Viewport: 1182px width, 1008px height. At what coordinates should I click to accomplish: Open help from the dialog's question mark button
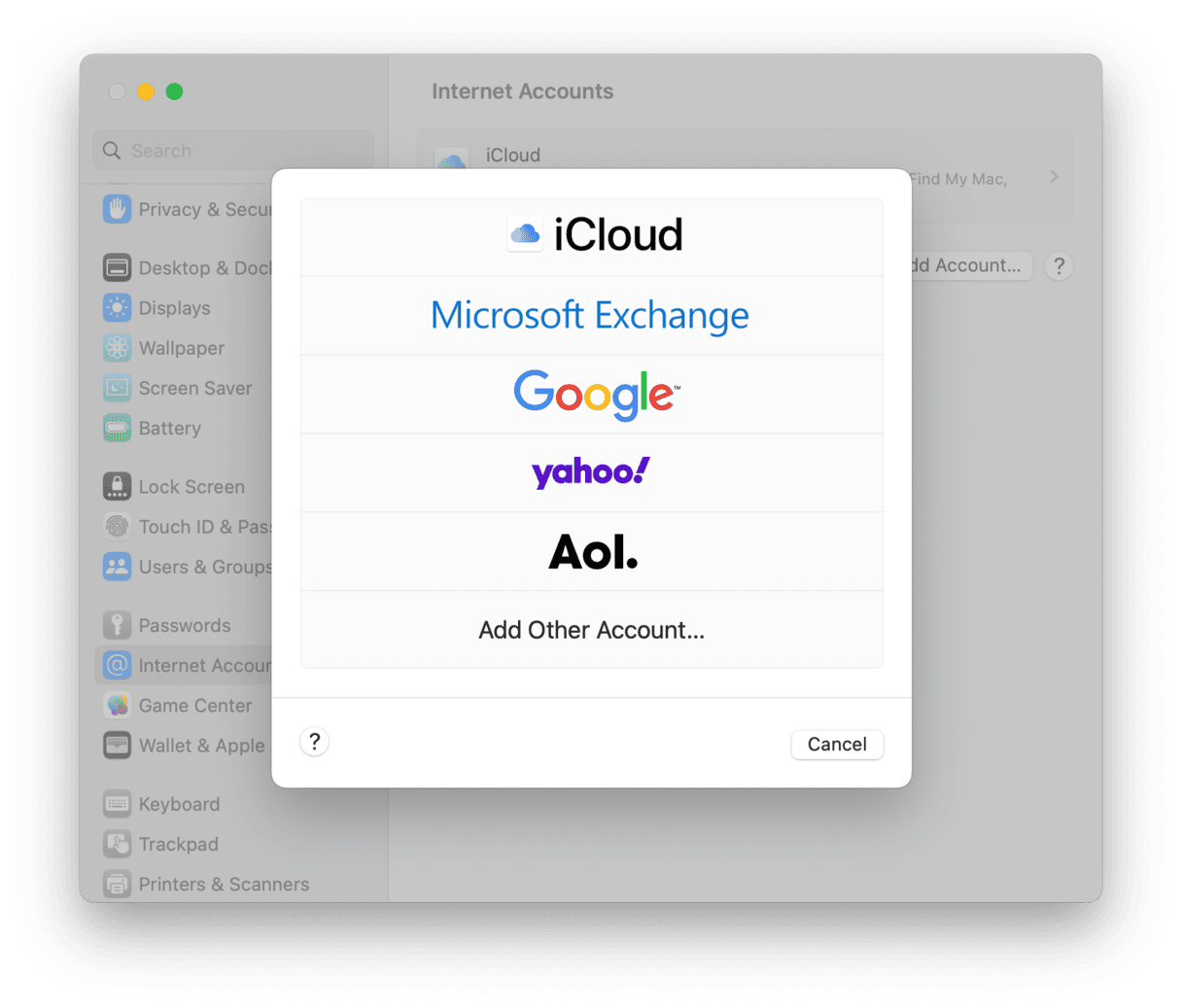pyautogui.click(x=314, y=743)
